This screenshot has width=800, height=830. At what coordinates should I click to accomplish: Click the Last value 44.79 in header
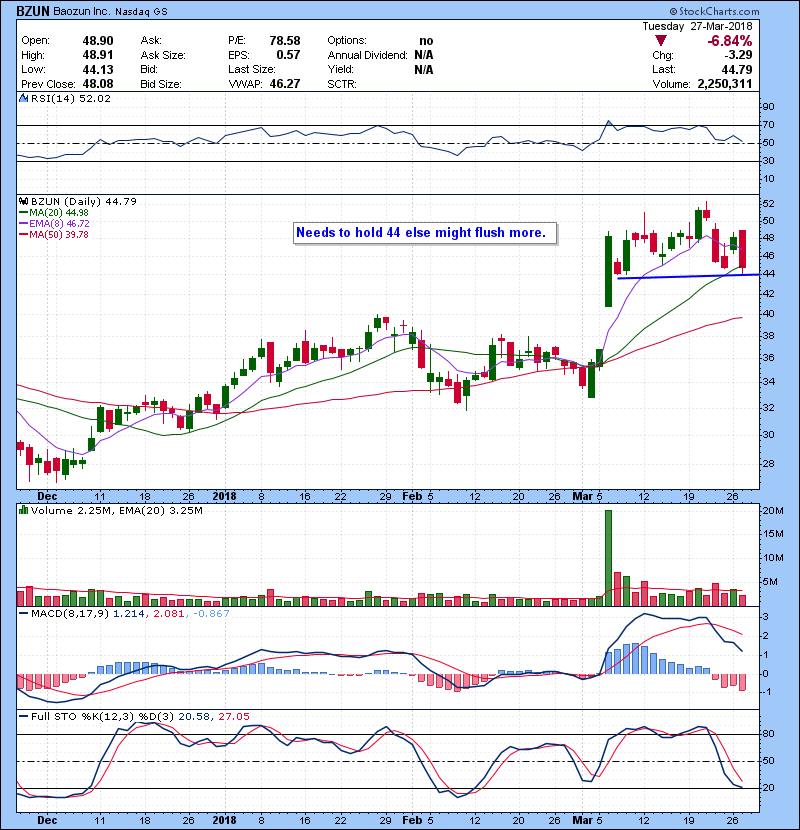[737, 69]
